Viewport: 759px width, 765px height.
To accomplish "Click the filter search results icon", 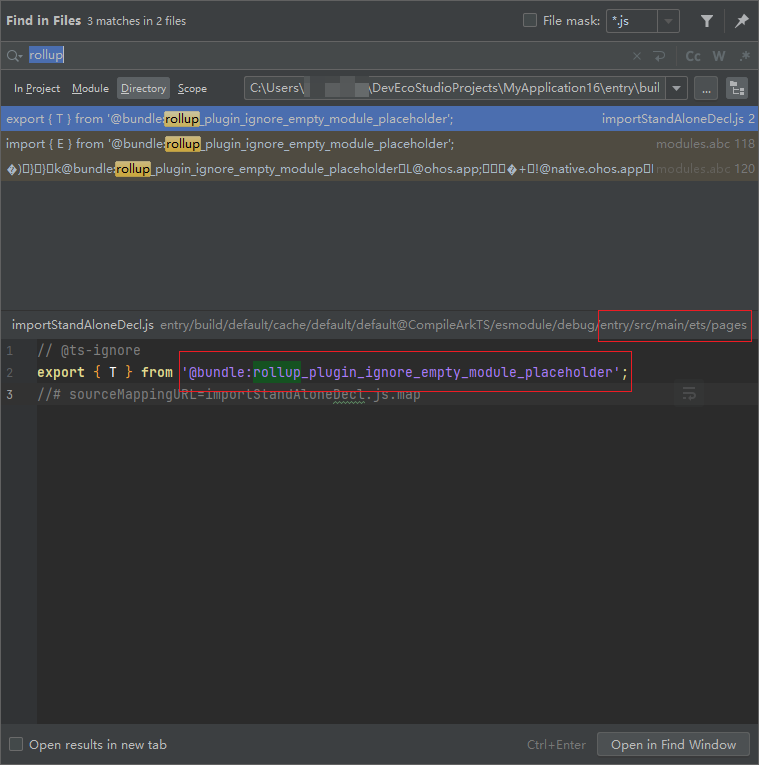I will [x=707, y=21].
